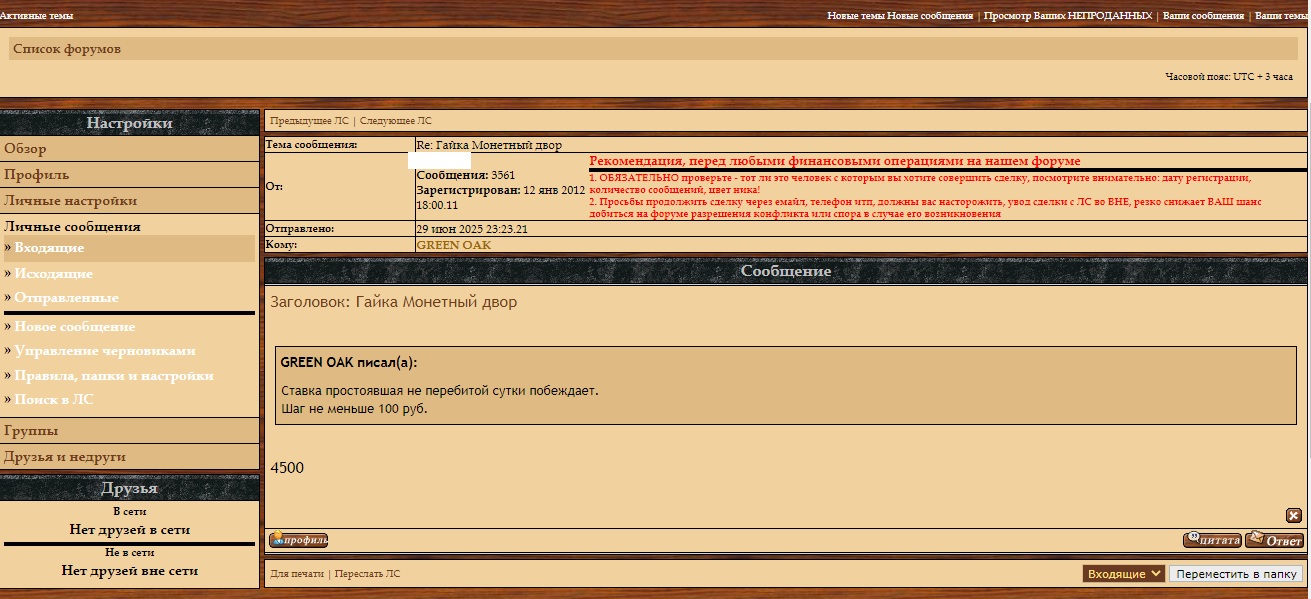Click the profile icon button below the message

tap(298, 541)
